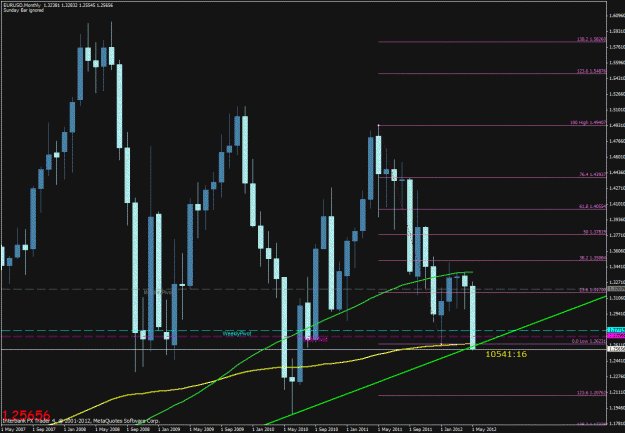Click the '1 May 2009' date label
The image size is (625, 433).
coord(201,429)
